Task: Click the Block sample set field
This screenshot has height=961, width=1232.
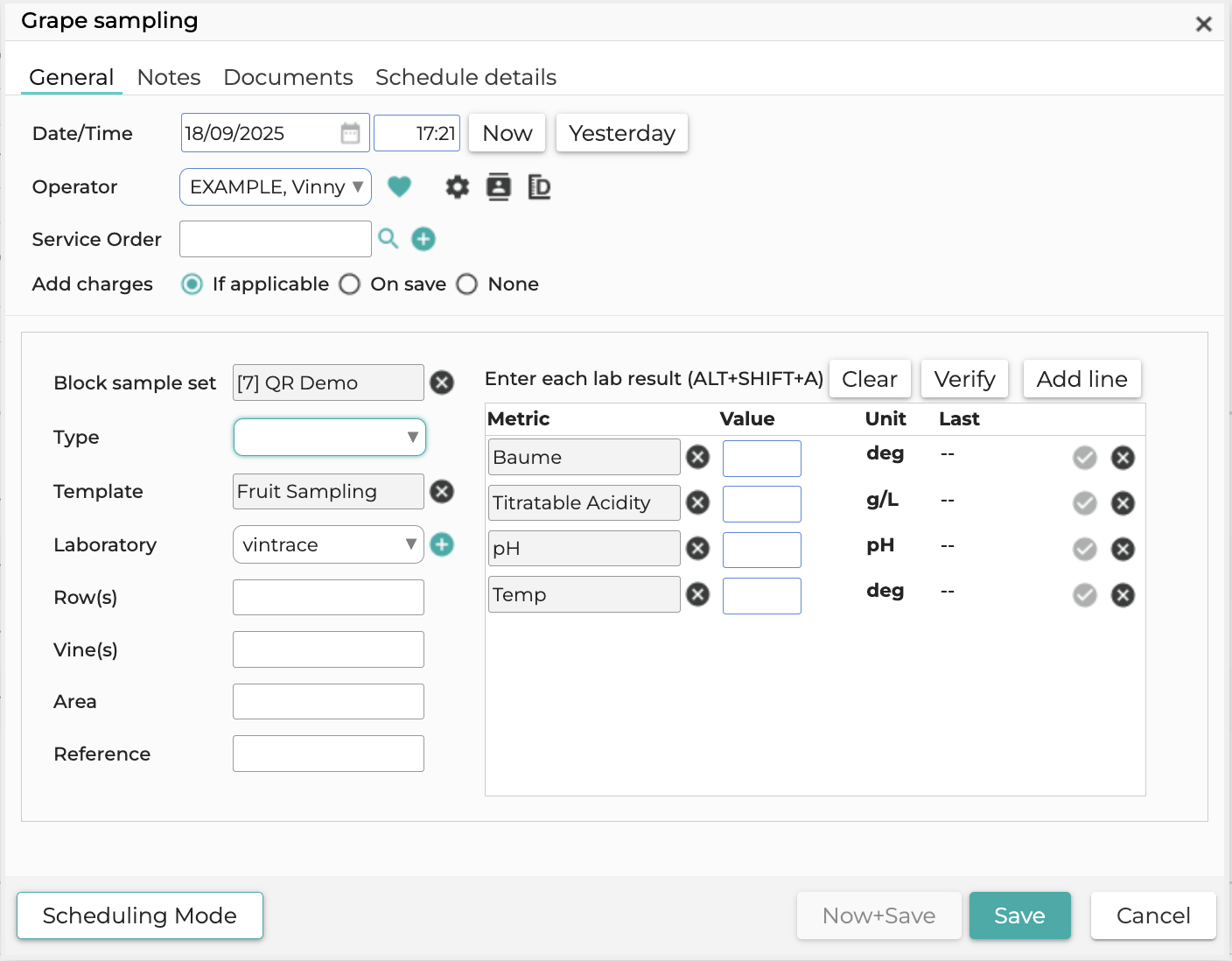Action: [x=328, y=382]
